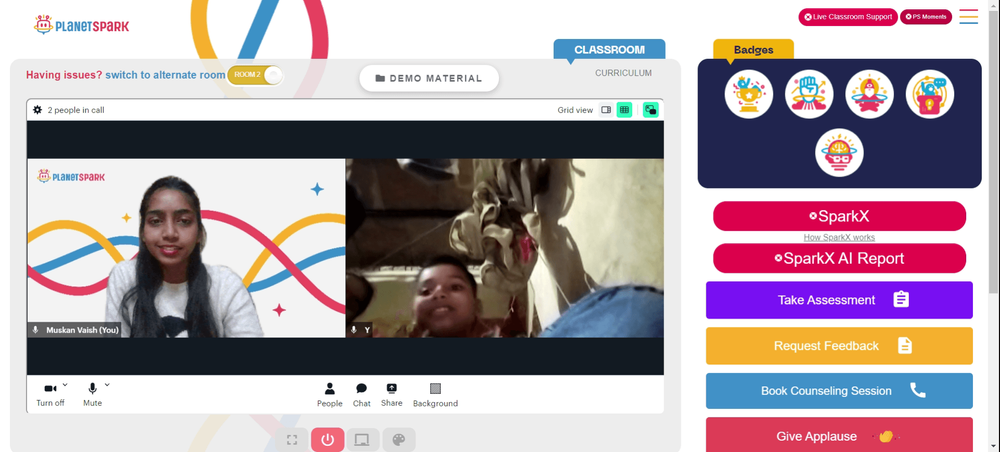Viewport: 1000px width, 452px height.
Task: Change the video Background
Action: [x=435, y=395]
